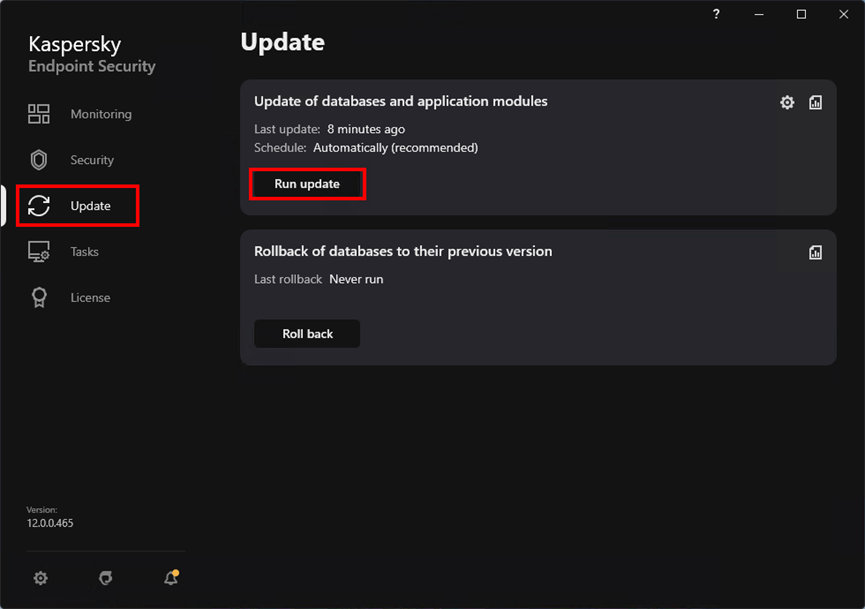
Task: Click the Kaspersky Endpoint Security title
Action: click(92, 54)
